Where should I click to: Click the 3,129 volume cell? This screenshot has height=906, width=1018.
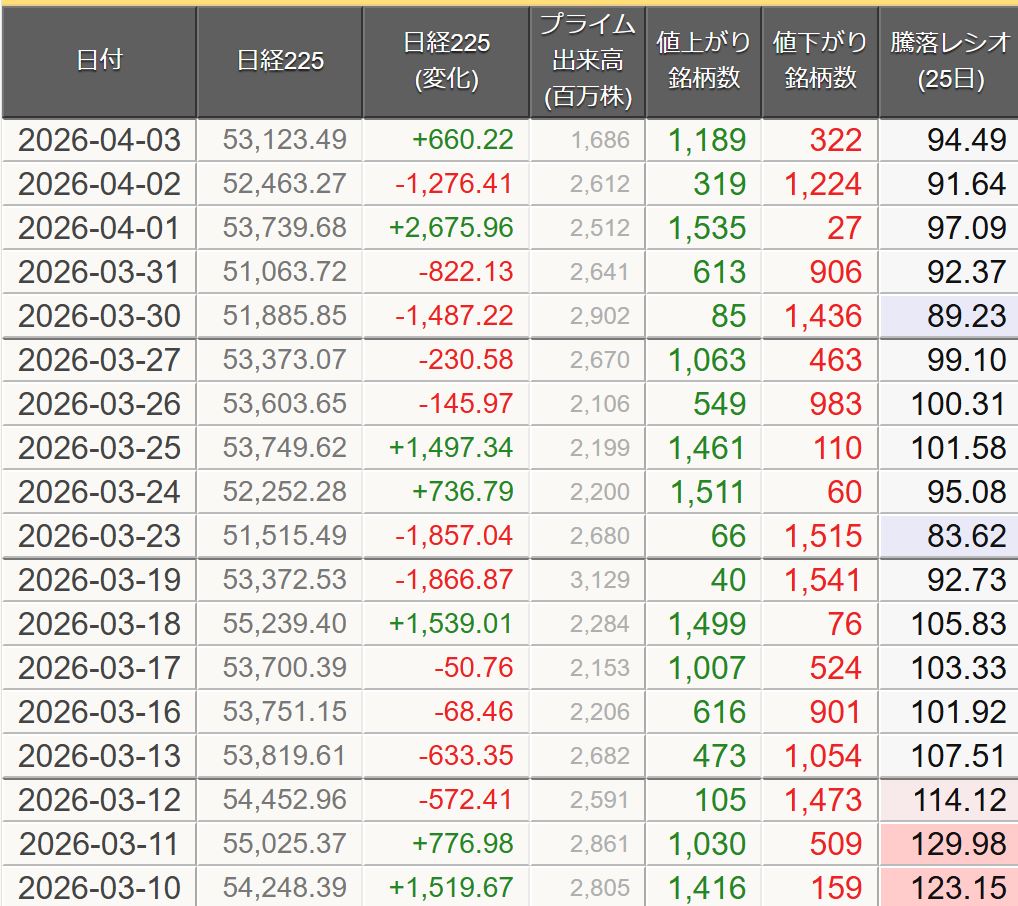tap(600, 580)
